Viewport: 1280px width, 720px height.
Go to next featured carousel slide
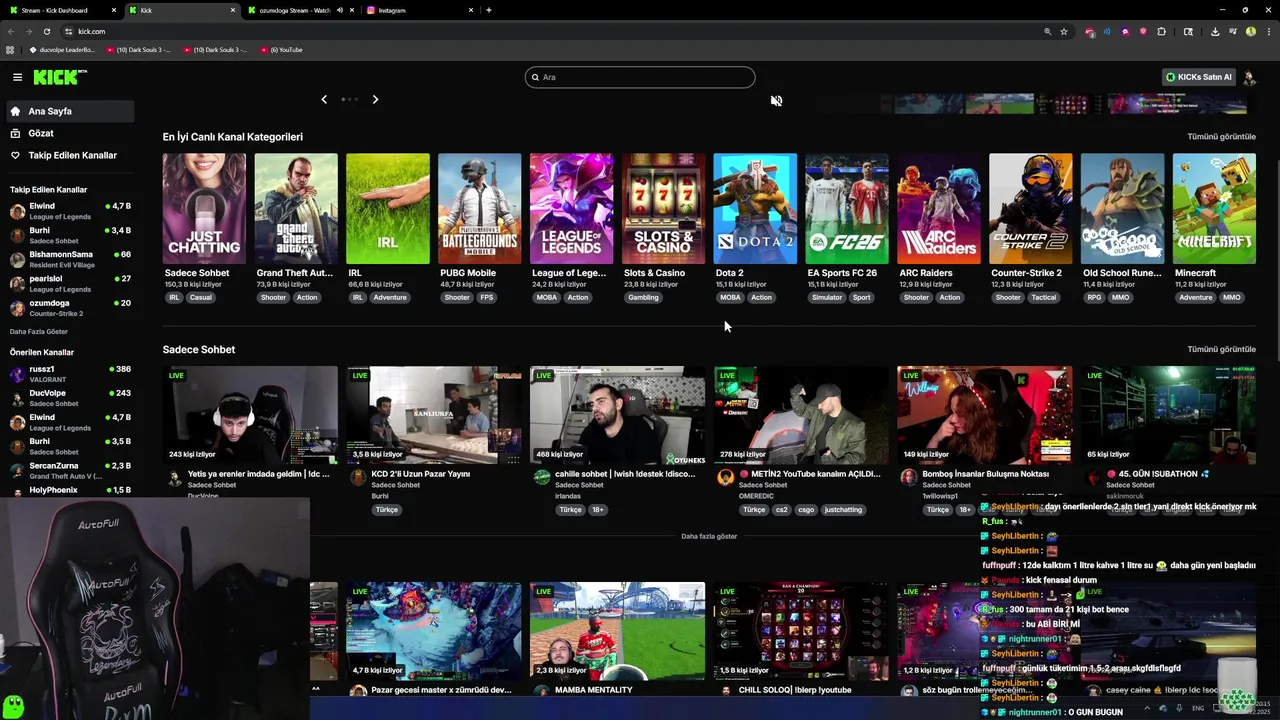tap(375, 99)
